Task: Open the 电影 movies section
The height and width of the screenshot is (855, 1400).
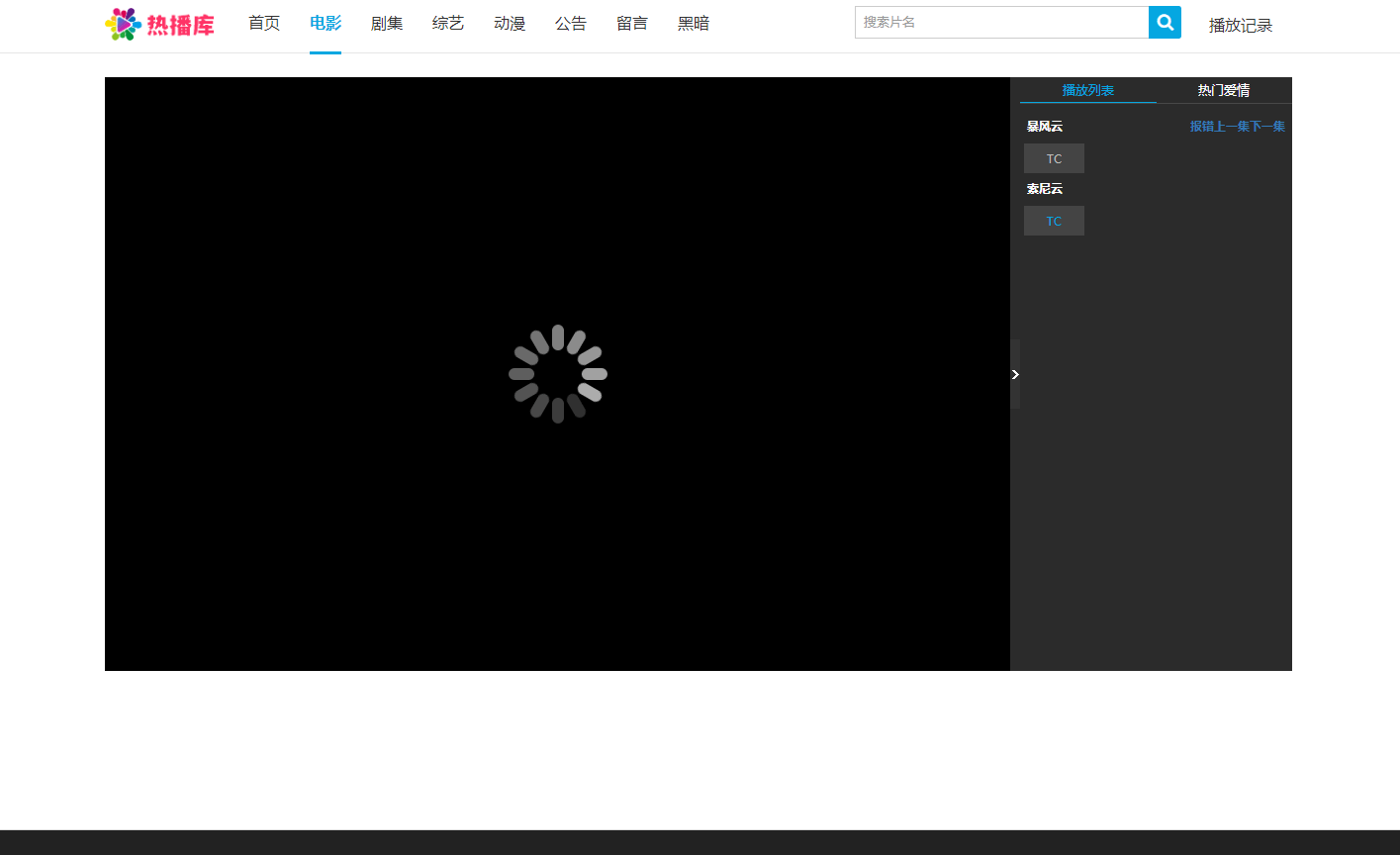Action: tap(326, 24)
